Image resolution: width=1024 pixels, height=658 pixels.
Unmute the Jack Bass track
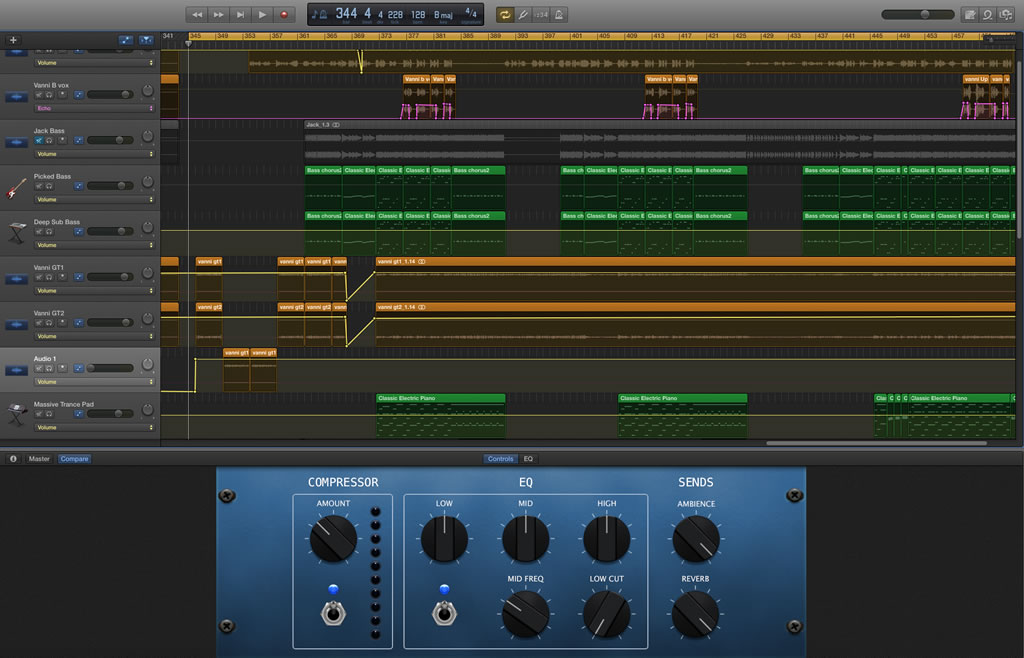pyautogui.click(x=39, y=140)
